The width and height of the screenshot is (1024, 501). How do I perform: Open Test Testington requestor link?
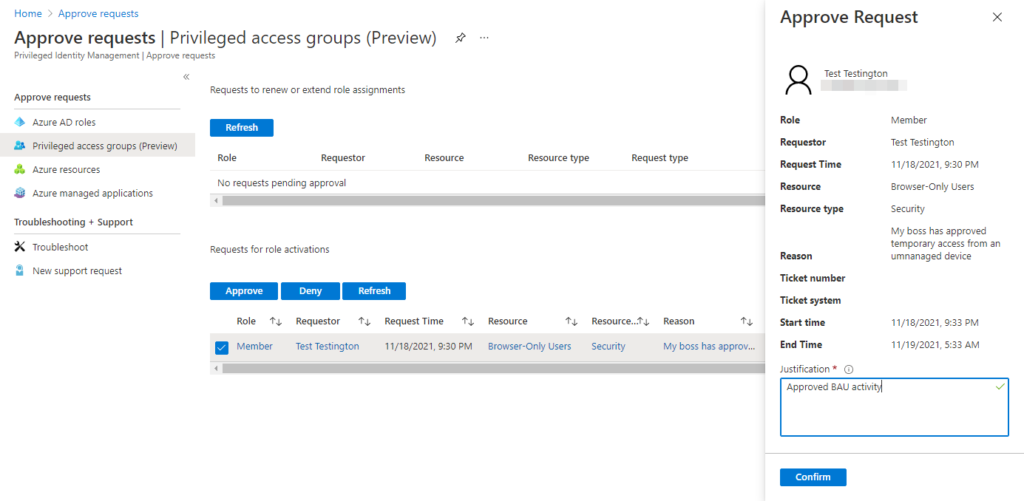point(327,346)
